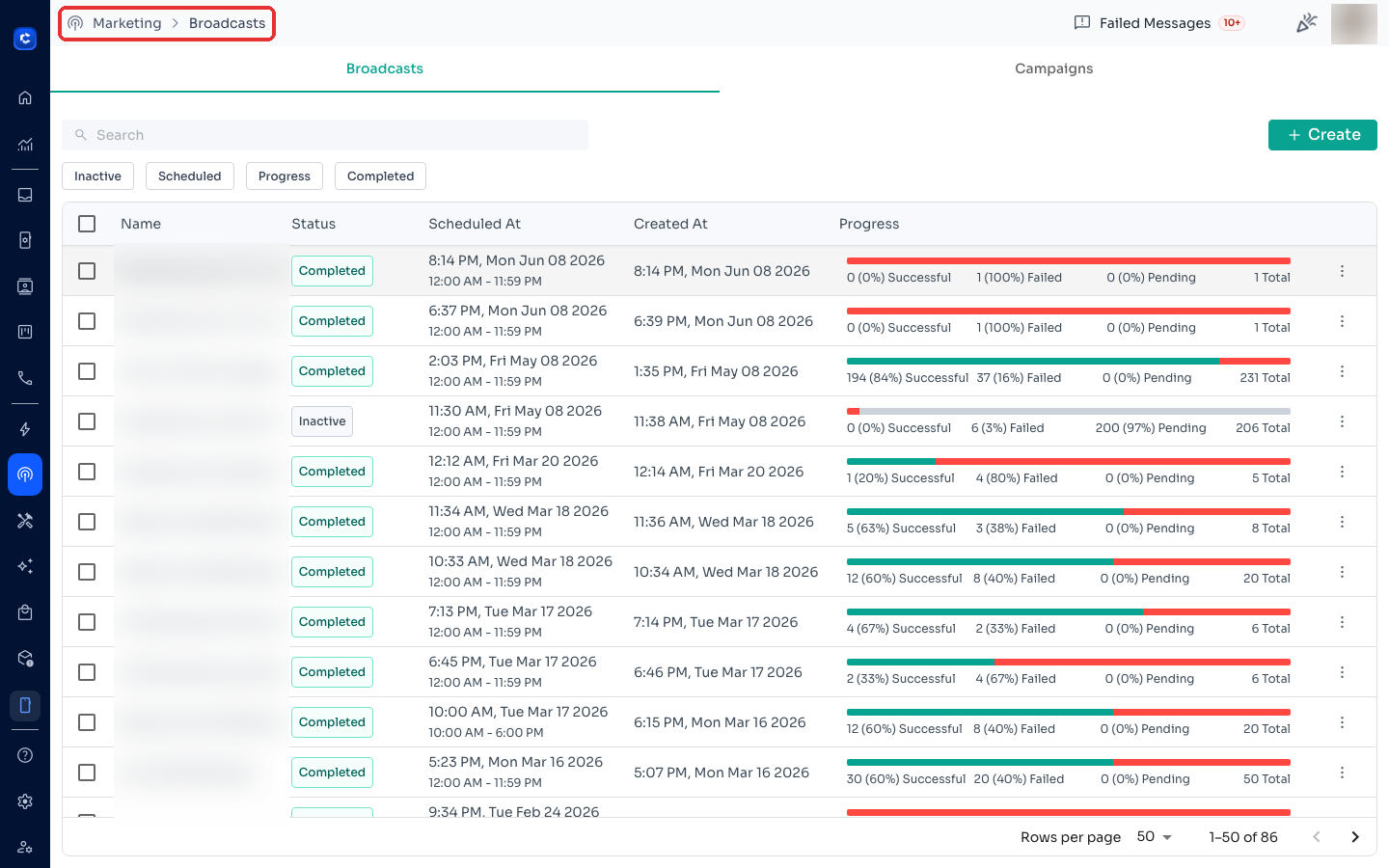Check the checkbox for the Inactive broadcast row

[x=87, y=421]
